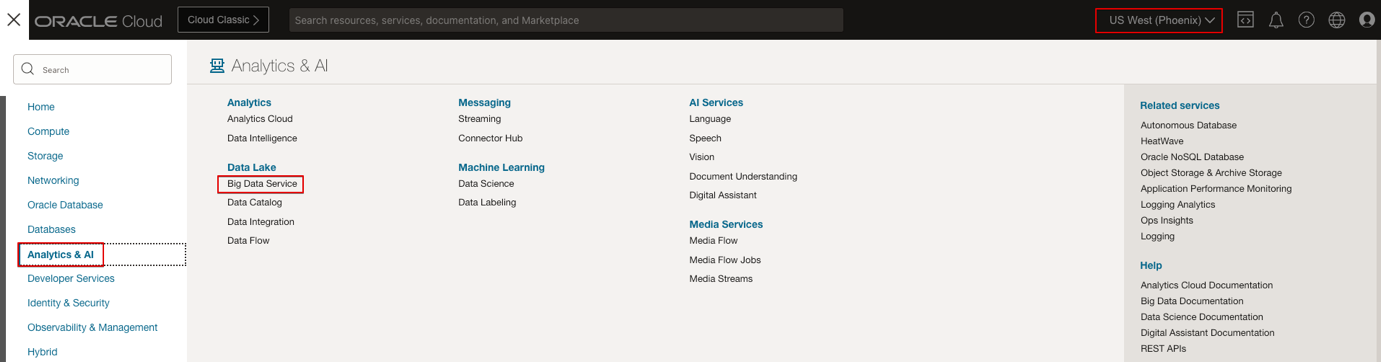Open the Data Catalog link
The width and height of the screenshot is (1381, 362).
click(x=254, y=202)
